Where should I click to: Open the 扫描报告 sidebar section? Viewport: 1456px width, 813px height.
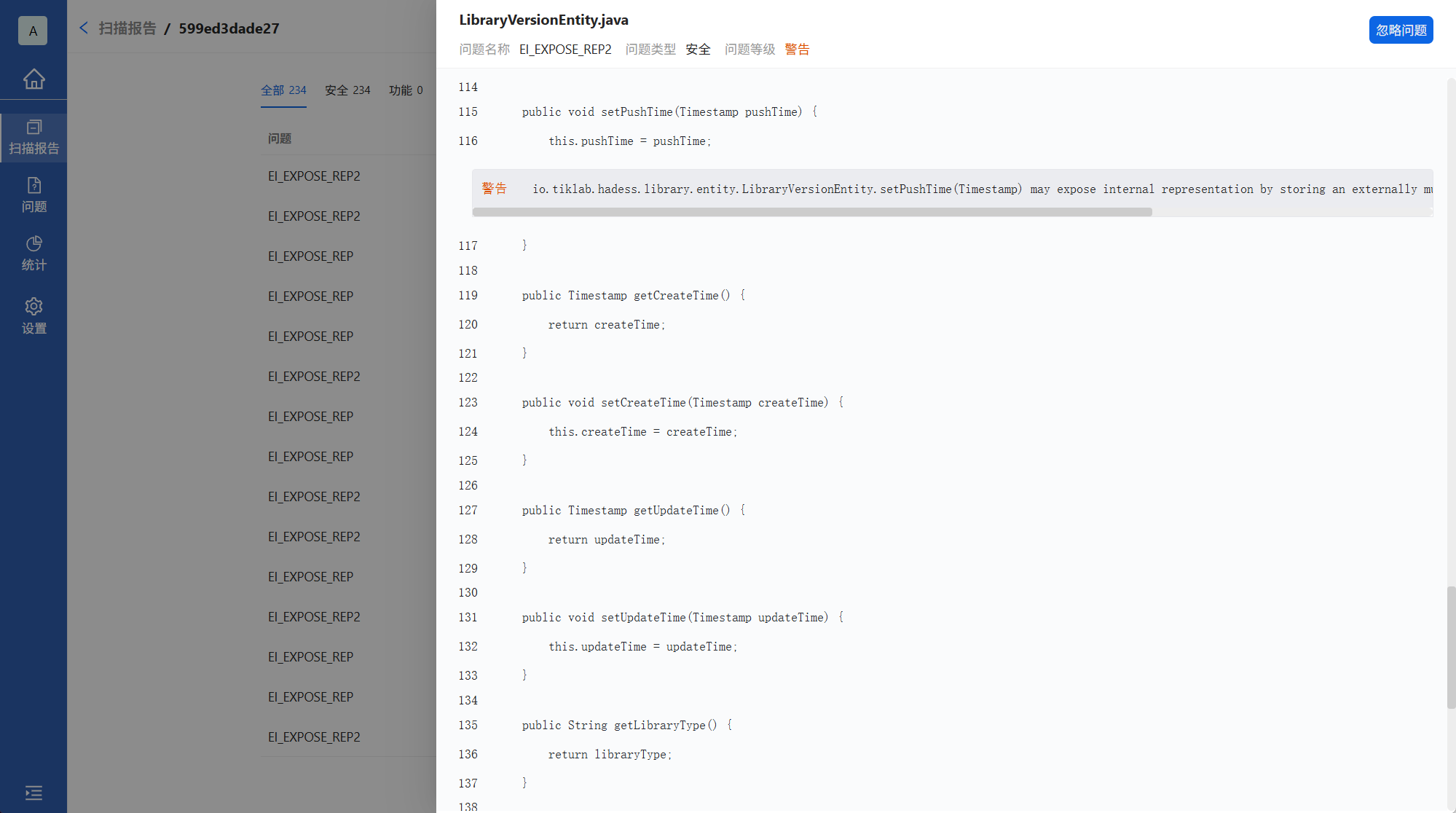coord(34,137)
